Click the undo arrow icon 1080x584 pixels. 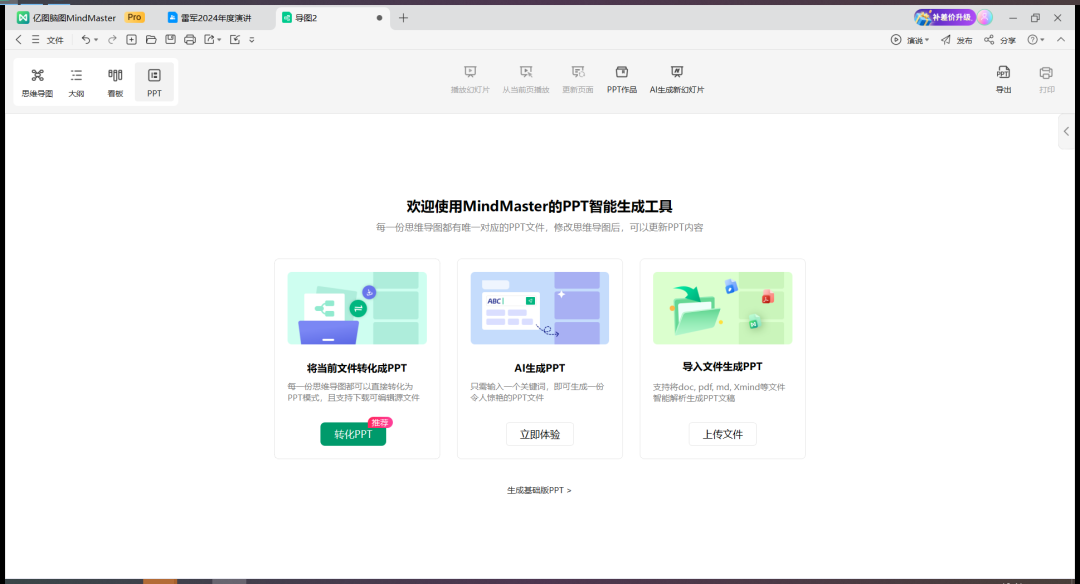point(86,40)
